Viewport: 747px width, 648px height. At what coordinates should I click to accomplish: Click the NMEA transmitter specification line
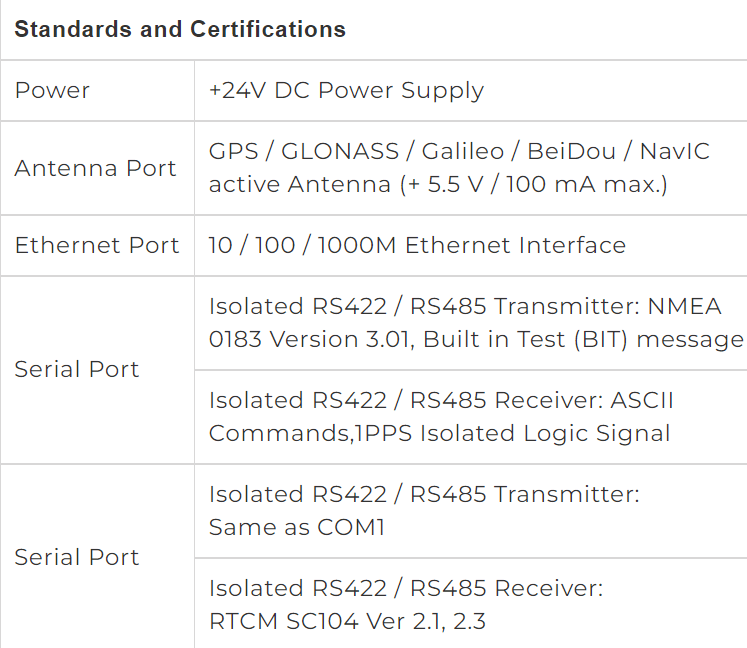[x=465, y=306]
